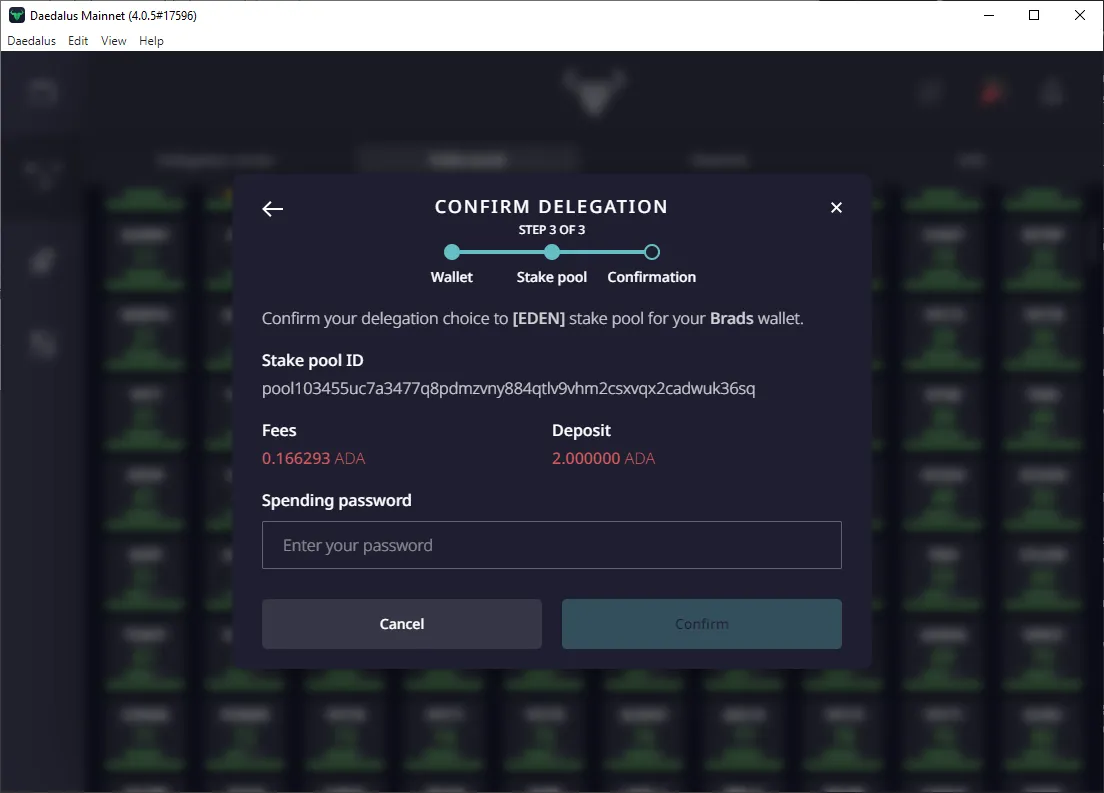
Task: Close the Daedalus Mainnet window
Action: pyautogui.click(x=1079, y=15)
